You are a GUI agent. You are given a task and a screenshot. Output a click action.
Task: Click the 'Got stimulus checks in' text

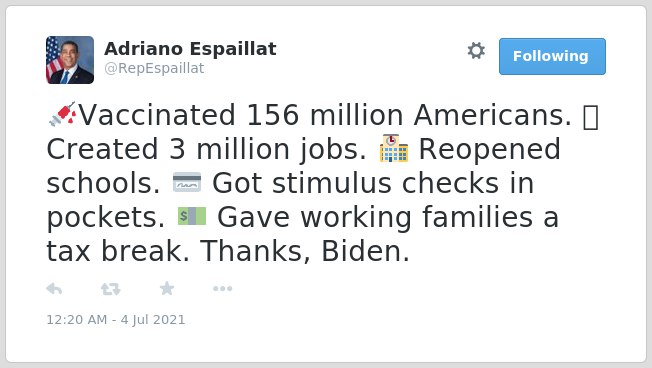pos(373,183)
